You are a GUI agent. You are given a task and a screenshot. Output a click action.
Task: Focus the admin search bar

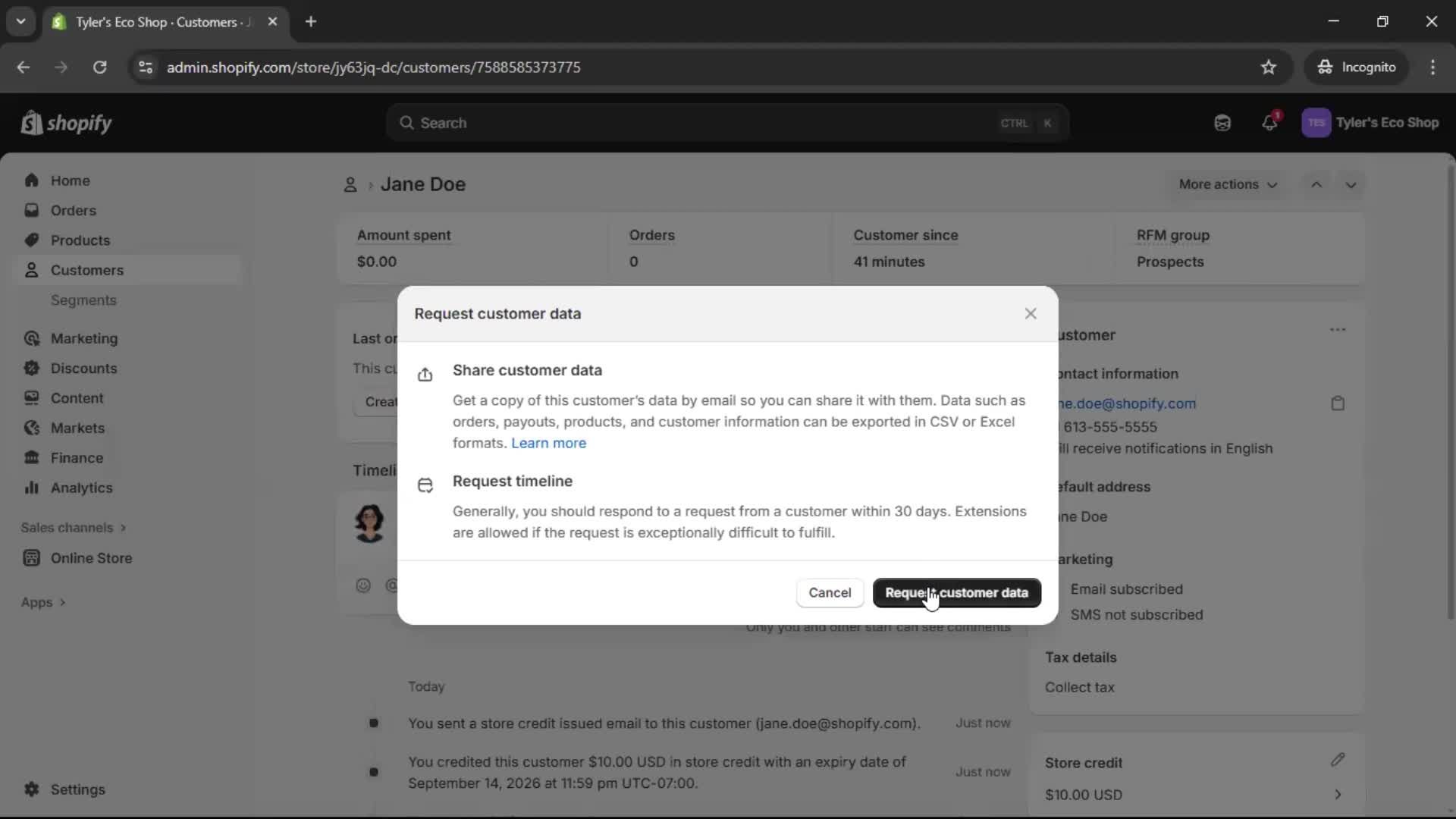click(x=728, y=122)
